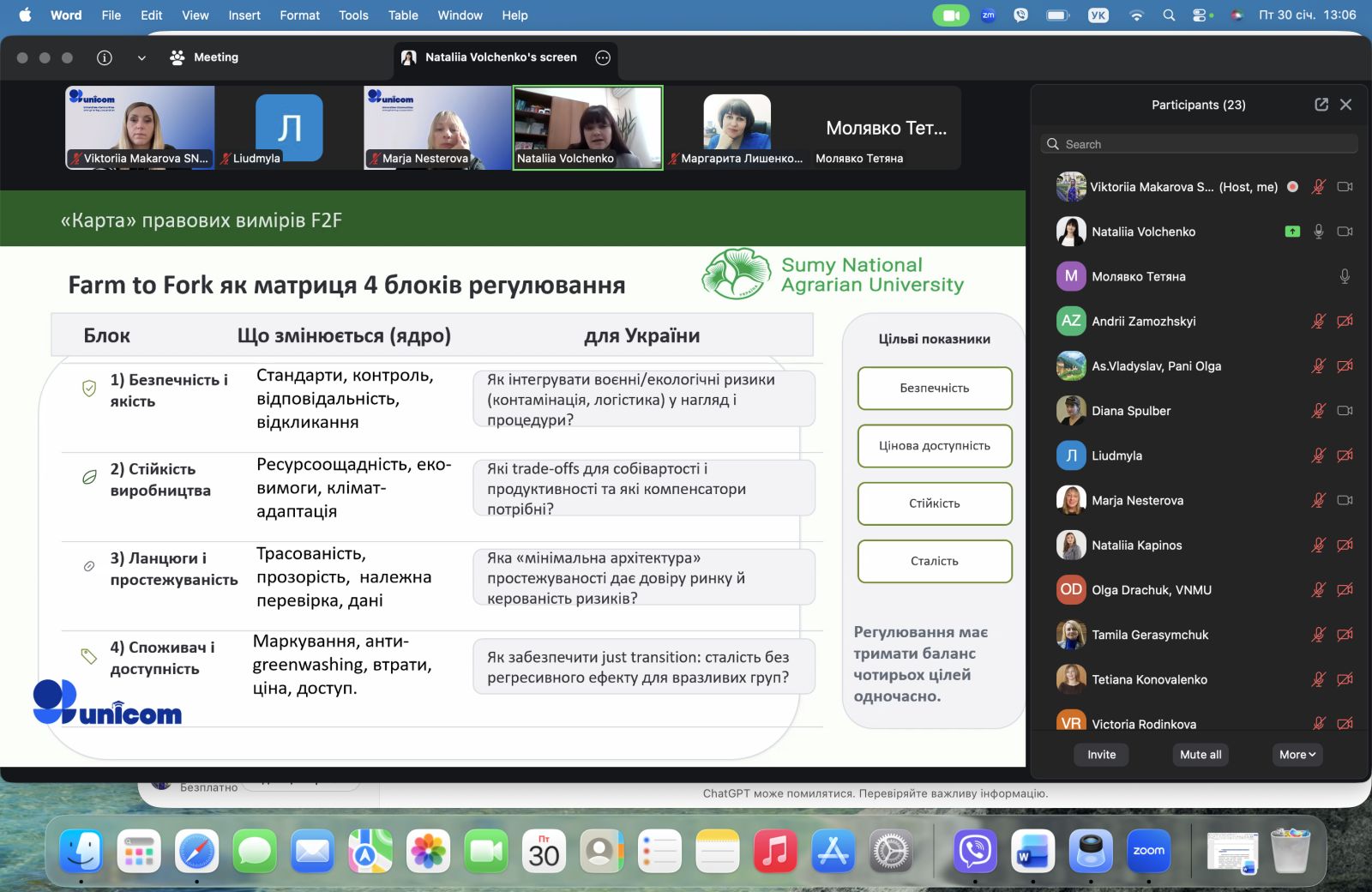The height and width of the screenshot is (892, 1372).
Task: Open the Meeting view menu
Action: (205, 57)
